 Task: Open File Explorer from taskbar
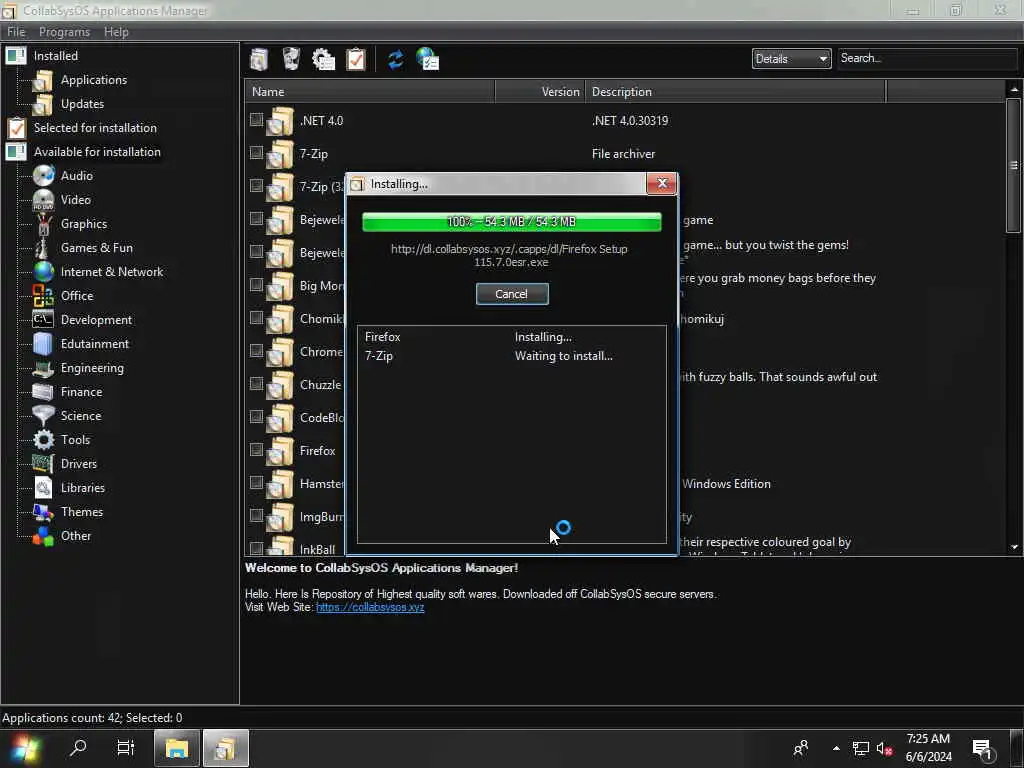(176, 748)
